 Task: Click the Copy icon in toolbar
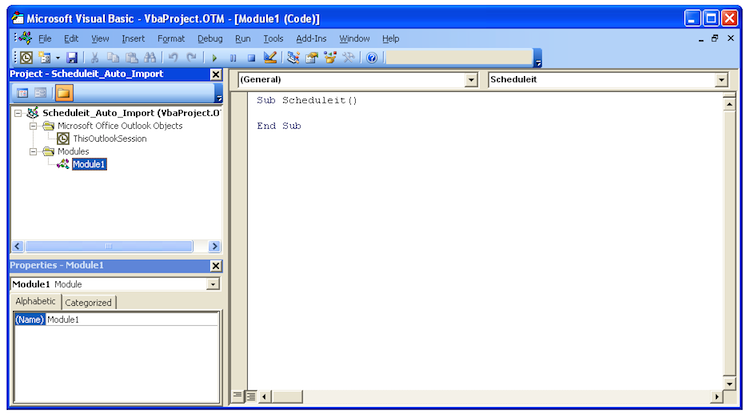(113, 58)
